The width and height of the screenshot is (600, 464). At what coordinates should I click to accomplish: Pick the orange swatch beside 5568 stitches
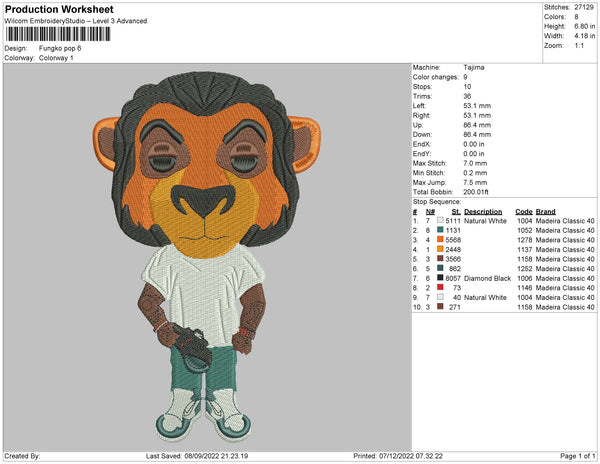coord(440,239)
